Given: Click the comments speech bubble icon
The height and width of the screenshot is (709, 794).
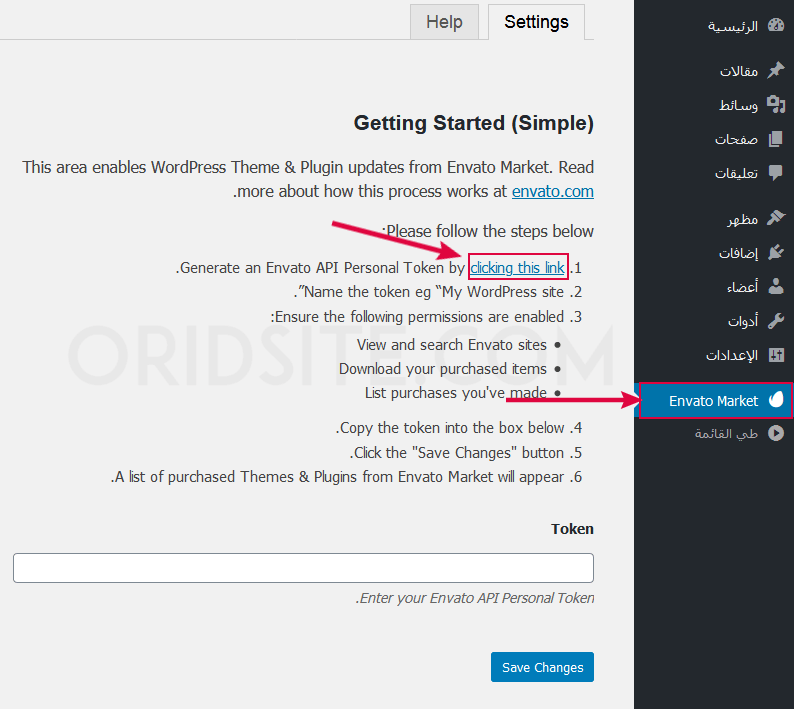Looking at the screenshot, I should [x=776, y=173].
